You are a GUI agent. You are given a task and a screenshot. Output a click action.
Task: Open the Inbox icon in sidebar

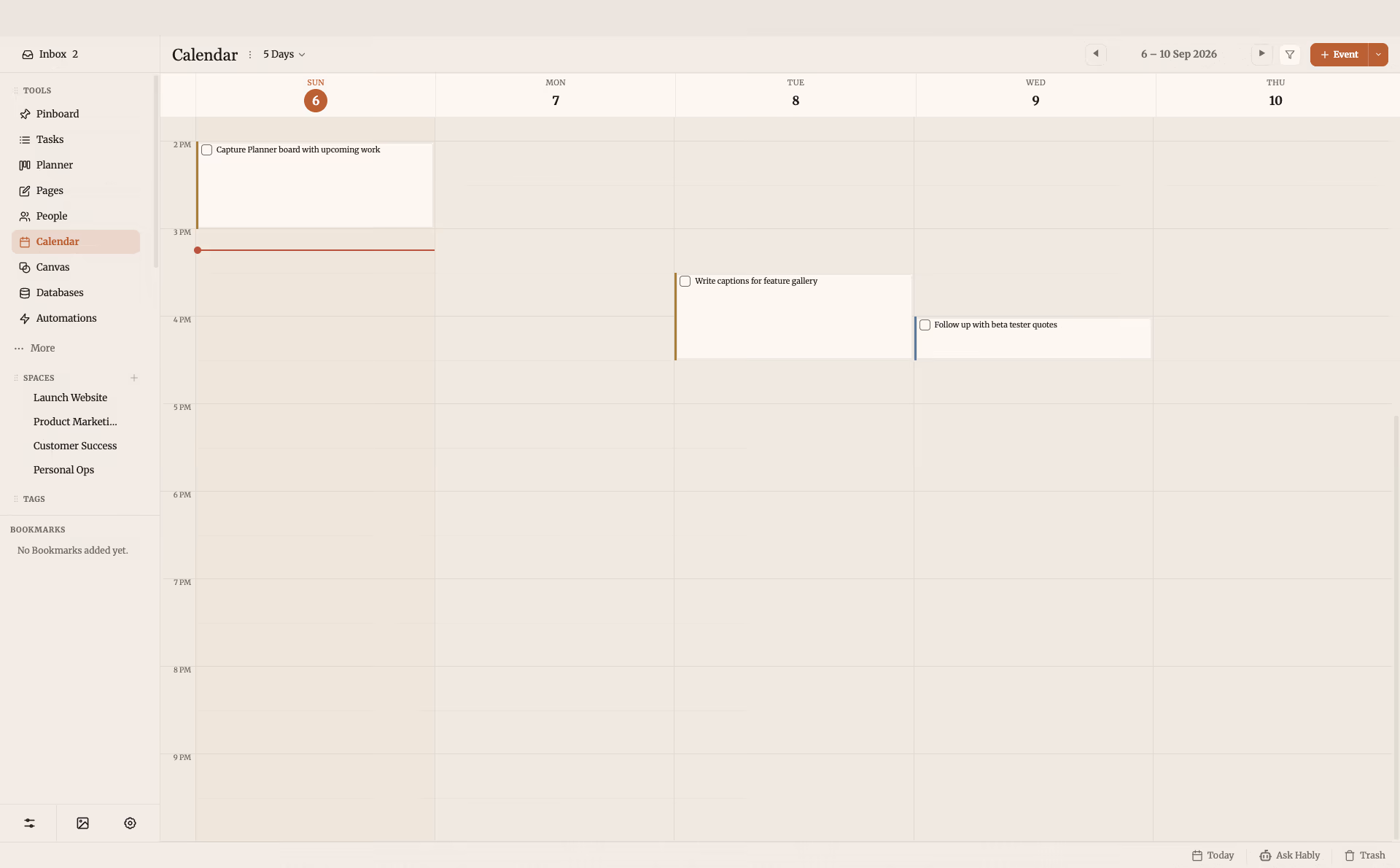click(28, 55)
